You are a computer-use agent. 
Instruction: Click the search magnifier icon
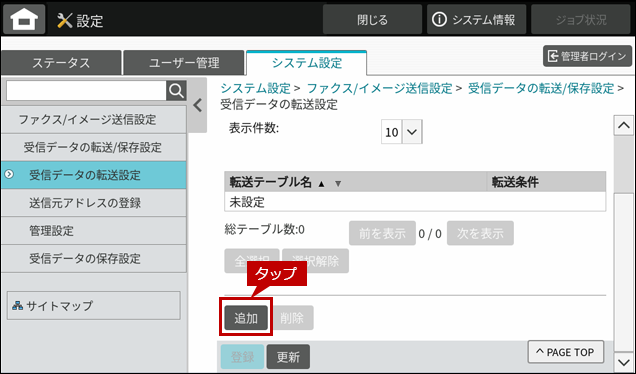(176, 90)
